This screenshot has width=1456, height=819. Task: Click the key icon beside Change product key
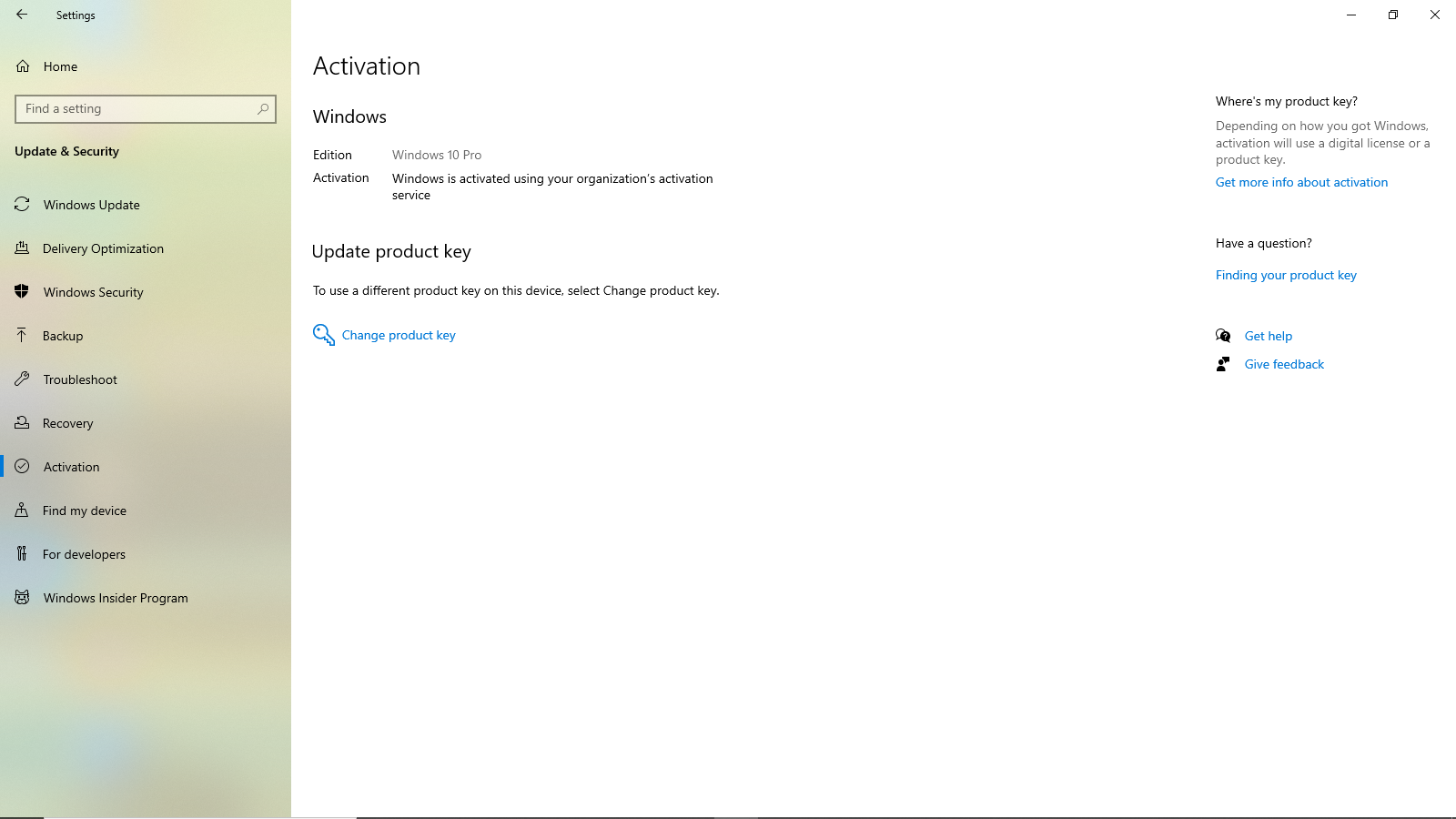pos(324,335)
